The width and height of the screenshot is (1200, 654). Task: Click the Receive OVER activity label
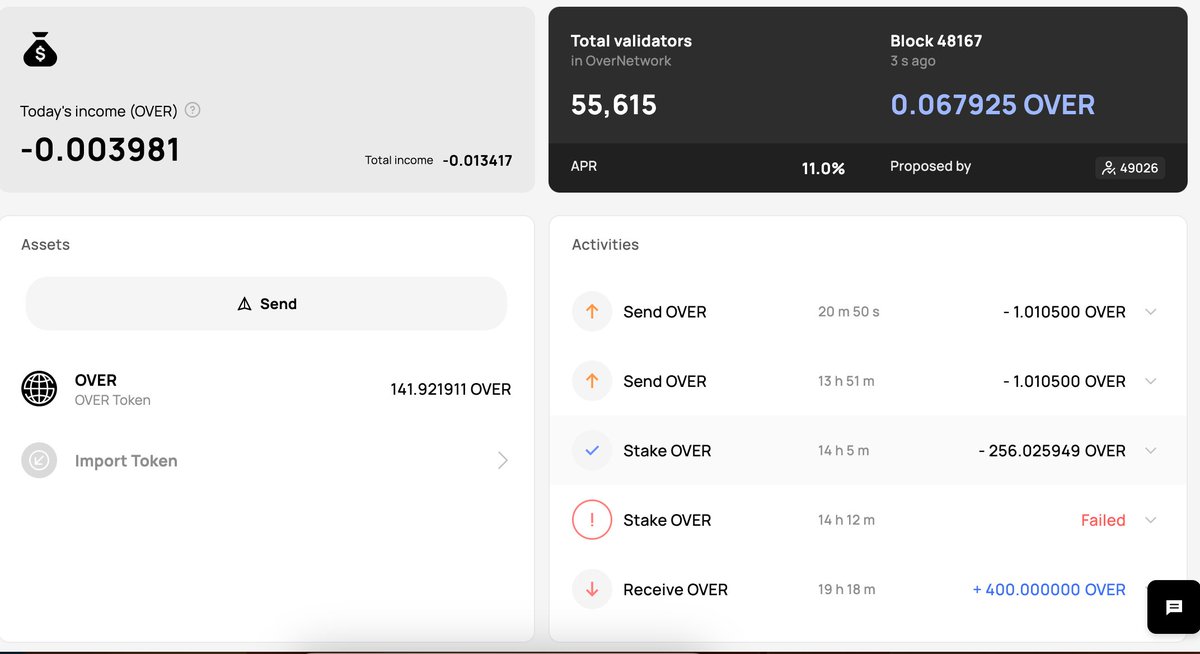click(x=675, y=590)
